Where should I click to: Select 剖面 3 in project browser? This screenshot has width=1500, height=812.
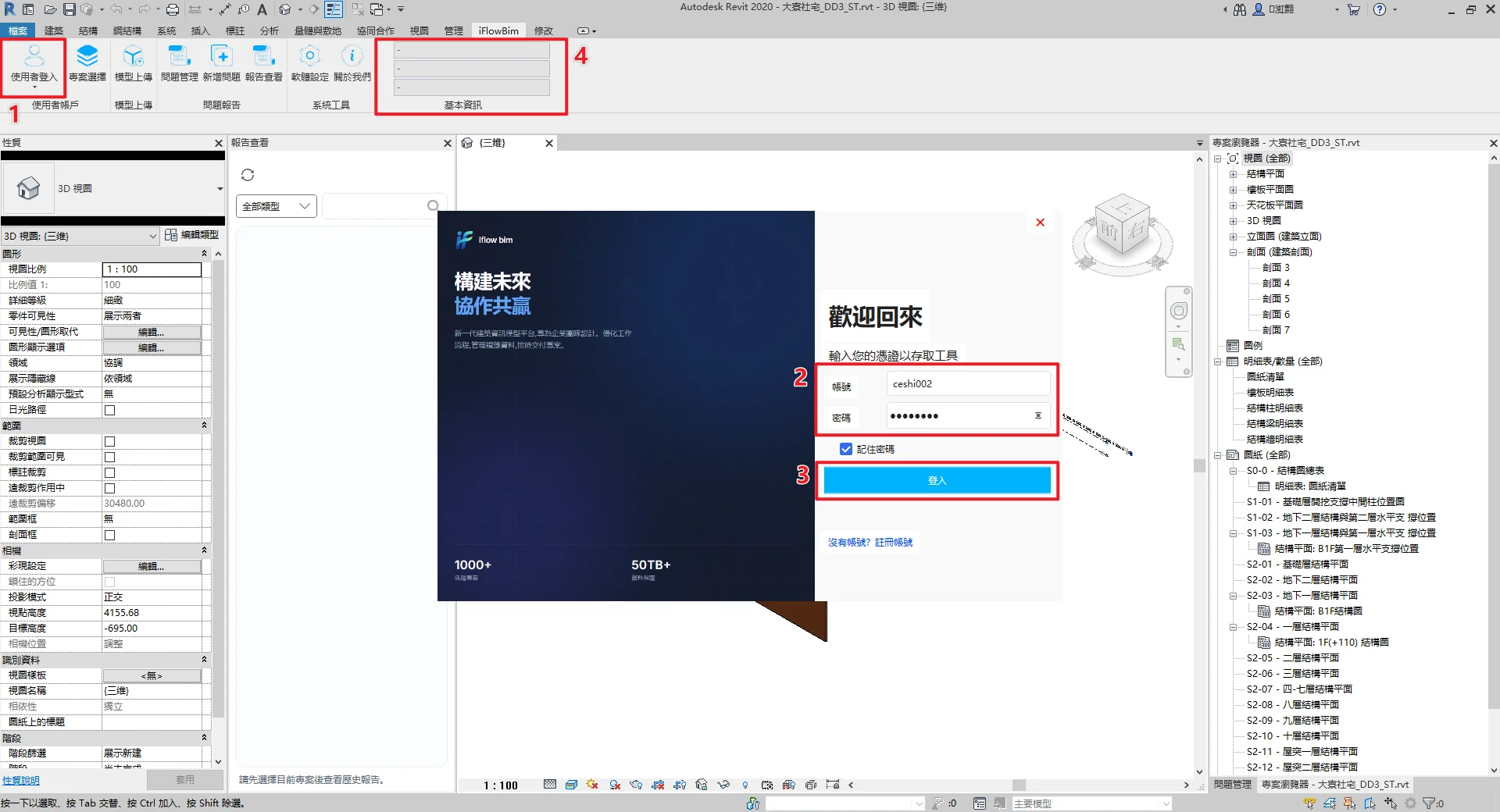(x=1276, y=268)
